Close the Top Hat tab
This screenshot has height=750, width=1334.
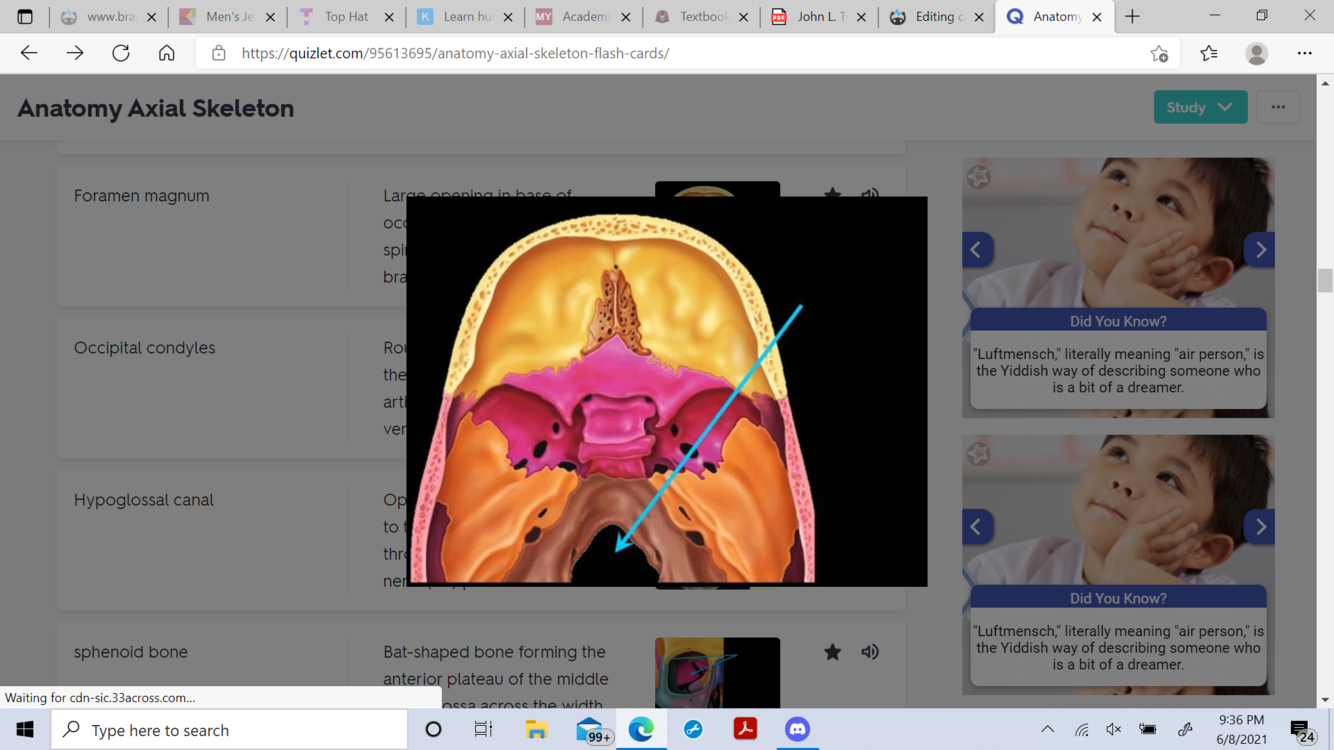(389, 17)
